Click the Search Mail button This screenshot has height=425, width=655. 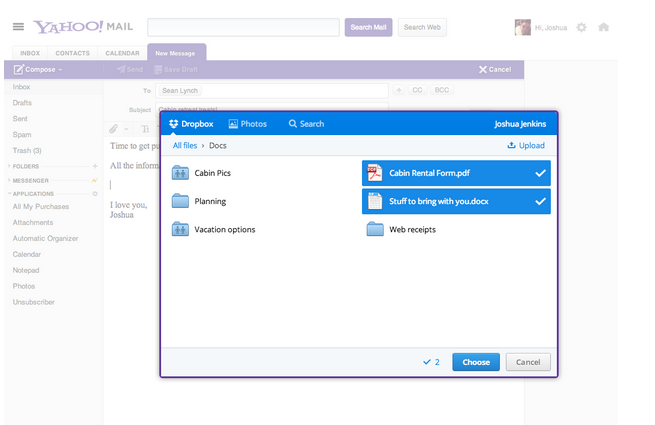368,27
